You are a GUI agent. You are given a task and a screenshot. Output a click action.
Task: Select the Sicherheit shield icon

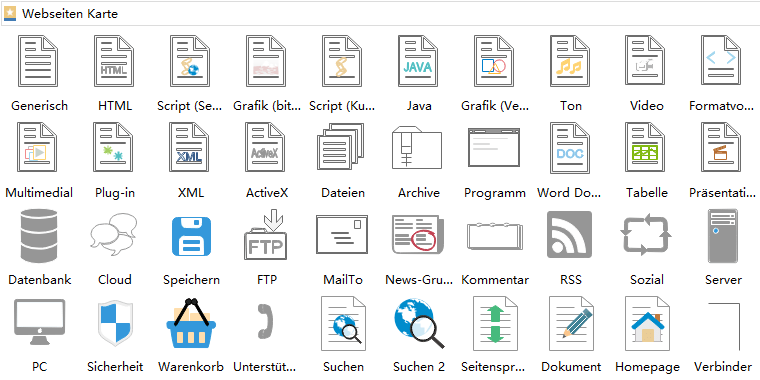click(x=114, y=323)
